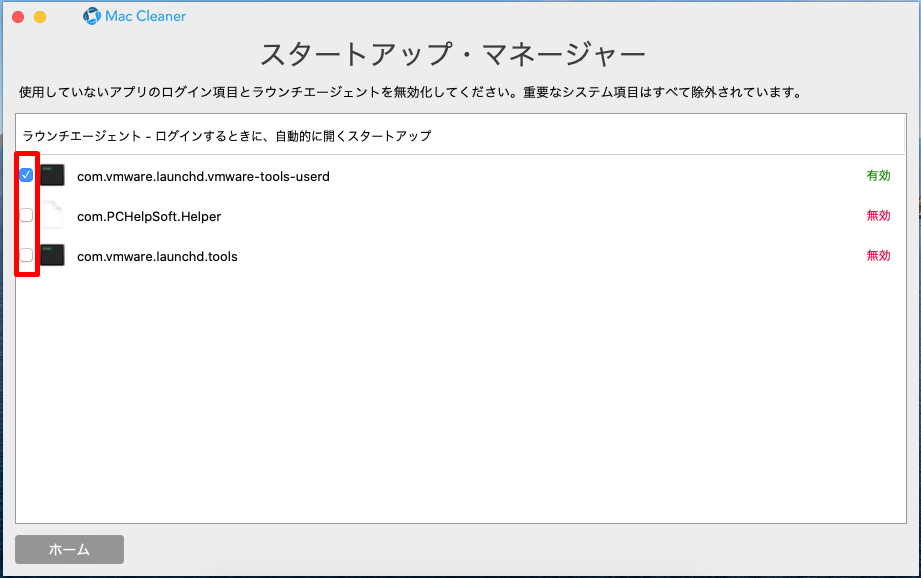Close the window with the red button
Image resolution: width=921 pixels, height=578 pixels.
(x=18, y=17)
